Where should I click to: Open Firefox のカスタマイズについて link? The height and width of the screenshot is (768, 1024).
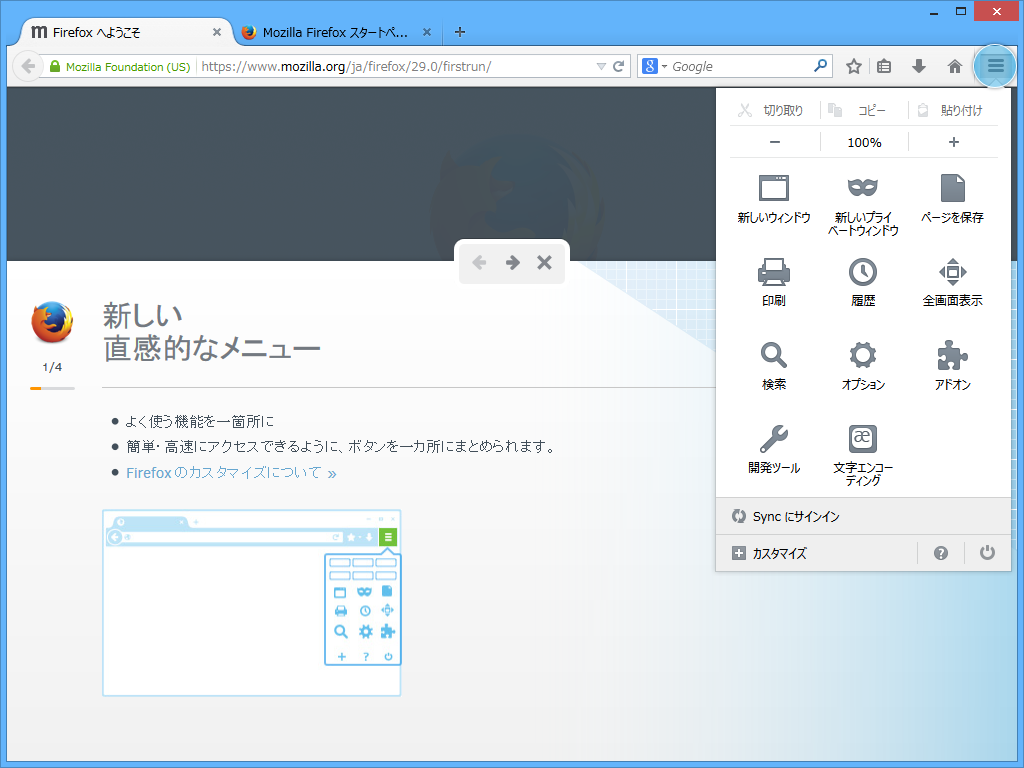(231, 472)
